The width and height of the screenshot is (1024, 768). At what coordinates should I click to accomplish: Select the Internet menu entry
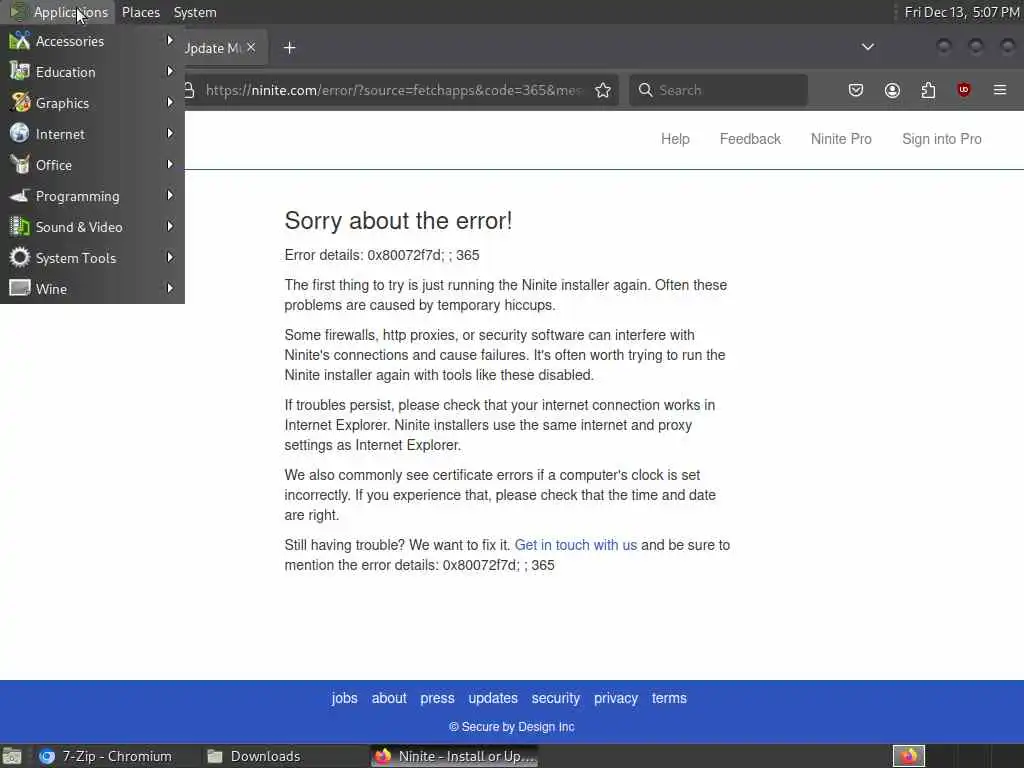click(x=92, y=133)
